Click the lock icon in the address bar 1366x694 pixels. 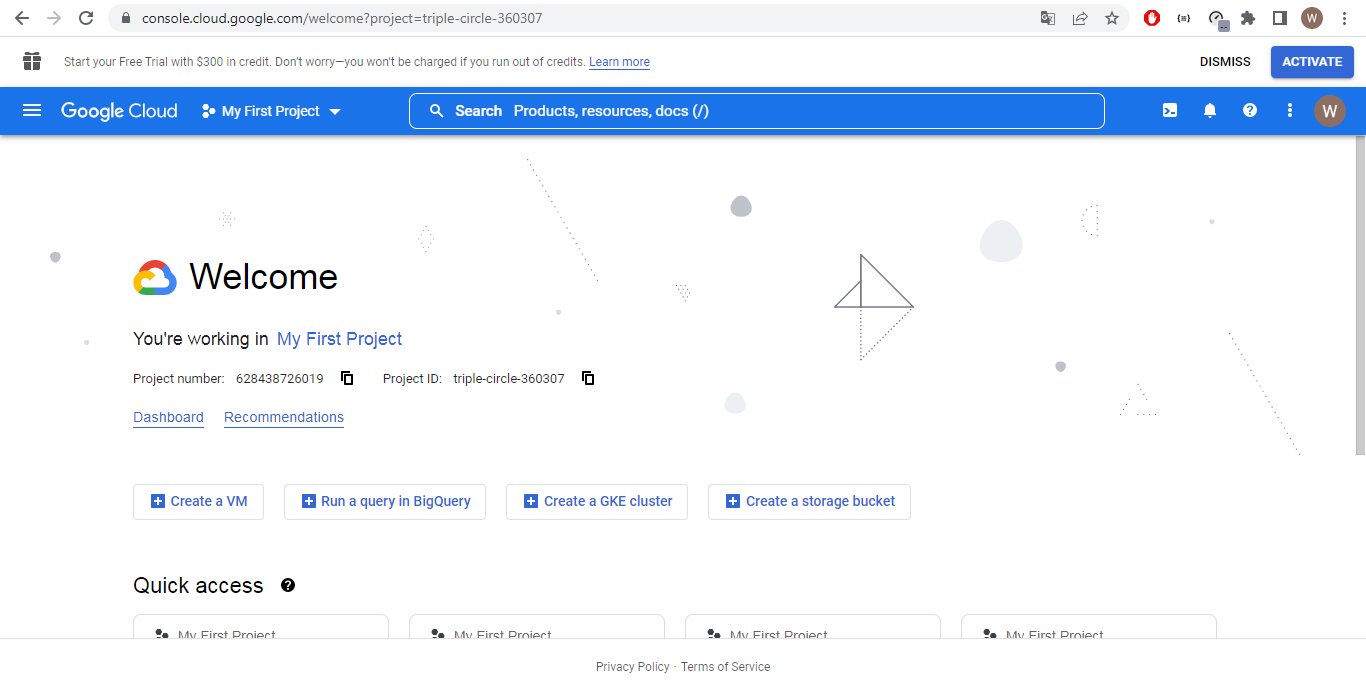tap(125, 18)
